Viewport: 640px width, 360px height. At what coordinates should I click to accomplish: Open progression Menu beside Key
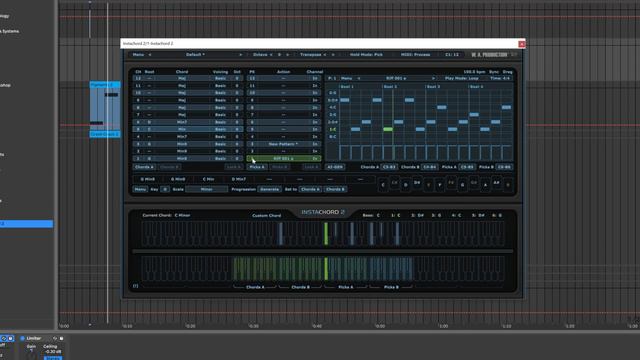pos(140,189)
